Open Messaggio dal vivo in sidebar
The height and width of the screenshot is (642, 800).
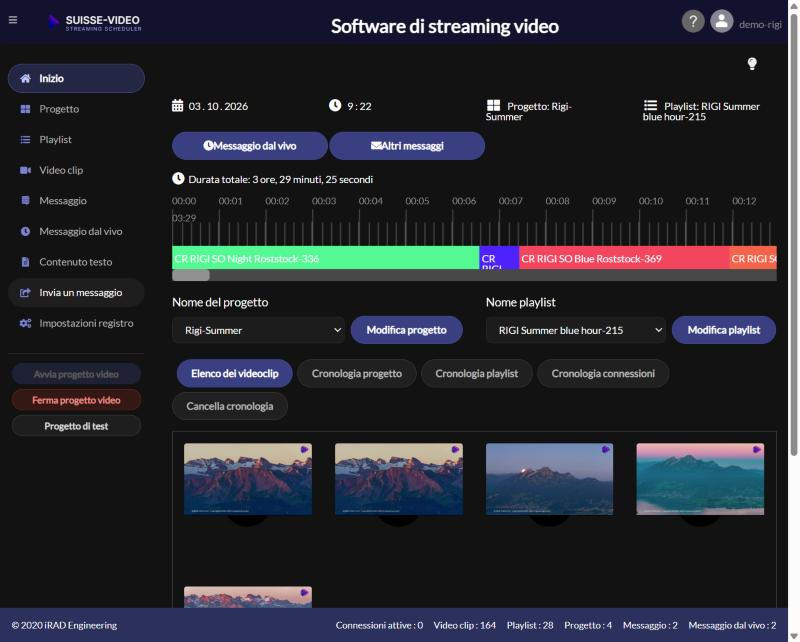(x=77, y=232)
